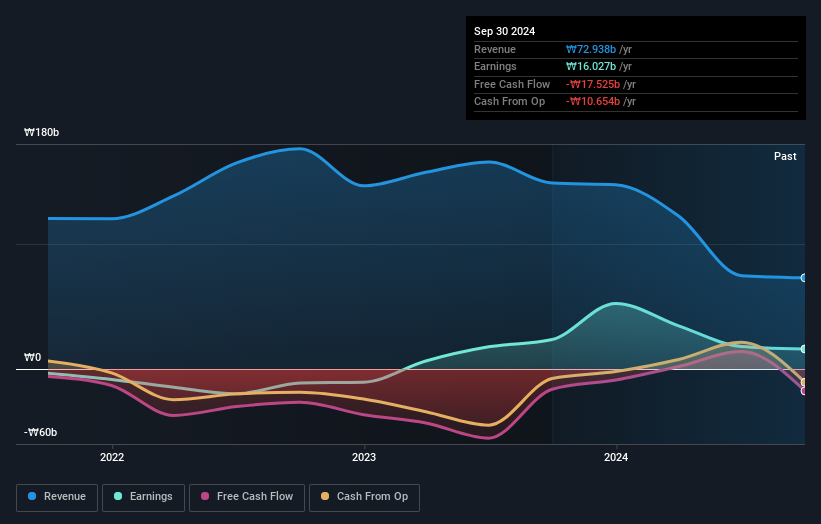Toggle the Cash From Op legend series
This screenshot has height=524, width=821.
coord(364,497)
